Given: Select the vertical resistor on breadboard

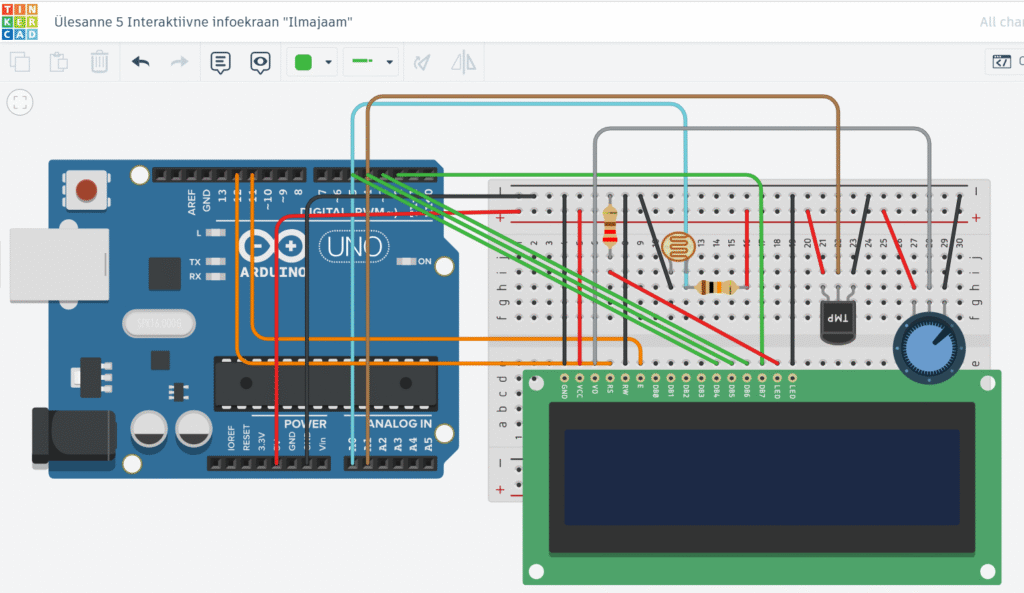Looking at the screenshot, I should (x=610, y=225).
